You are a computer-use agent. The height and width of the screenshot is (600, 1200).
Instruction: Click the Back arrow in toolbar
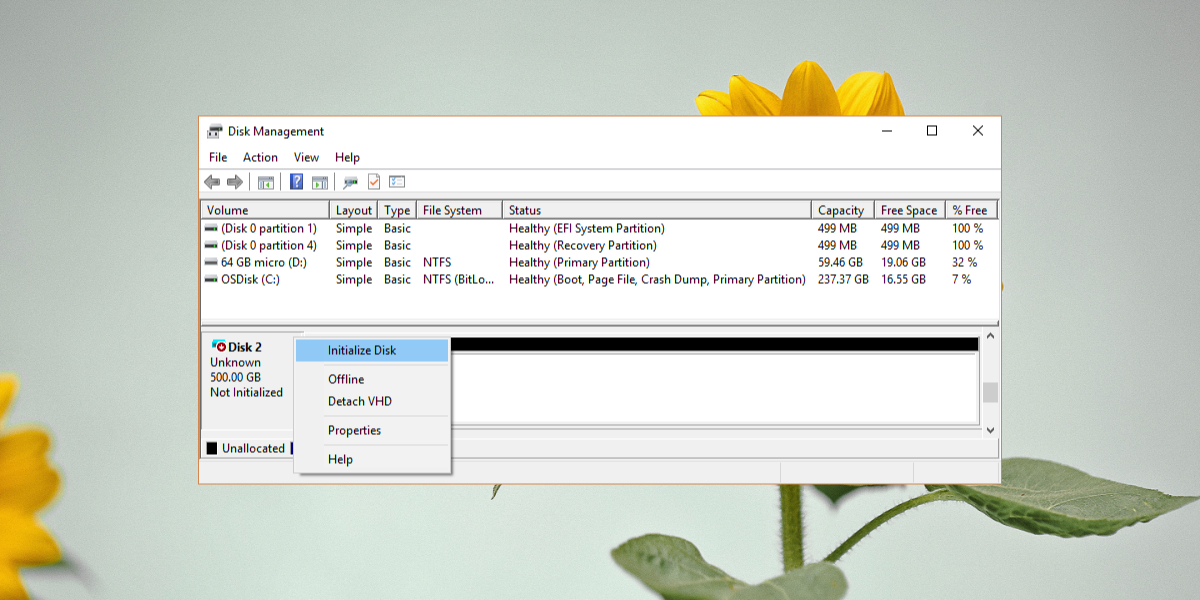[x=212, y=182]
